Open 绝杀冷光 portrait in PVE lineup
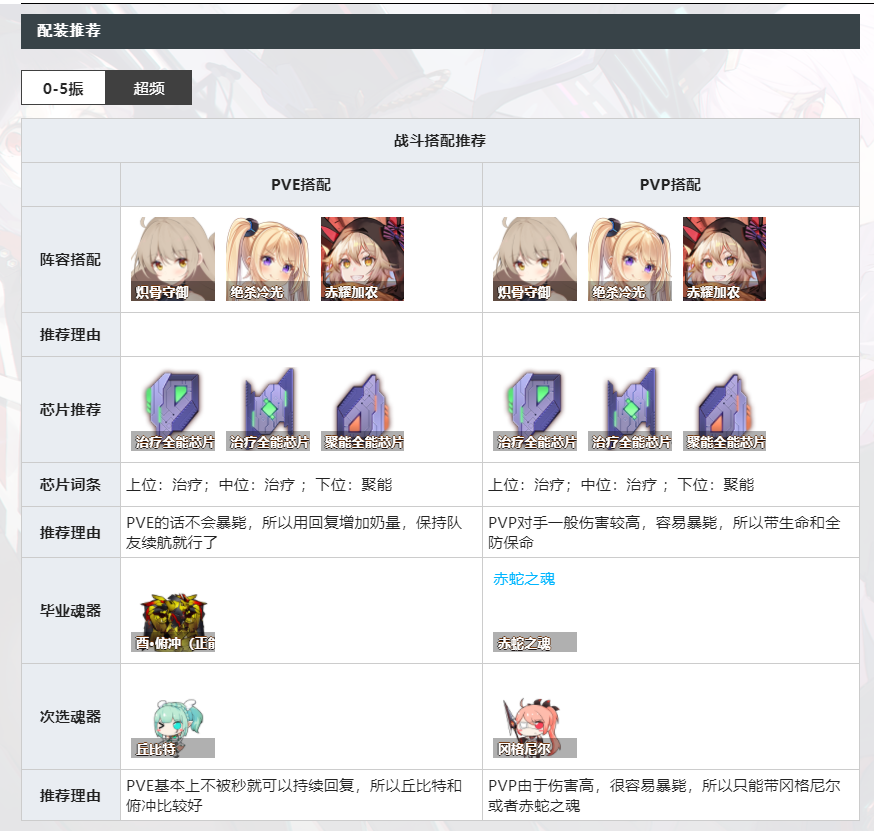This screenshot has width=874, height=831. [268, 259]
